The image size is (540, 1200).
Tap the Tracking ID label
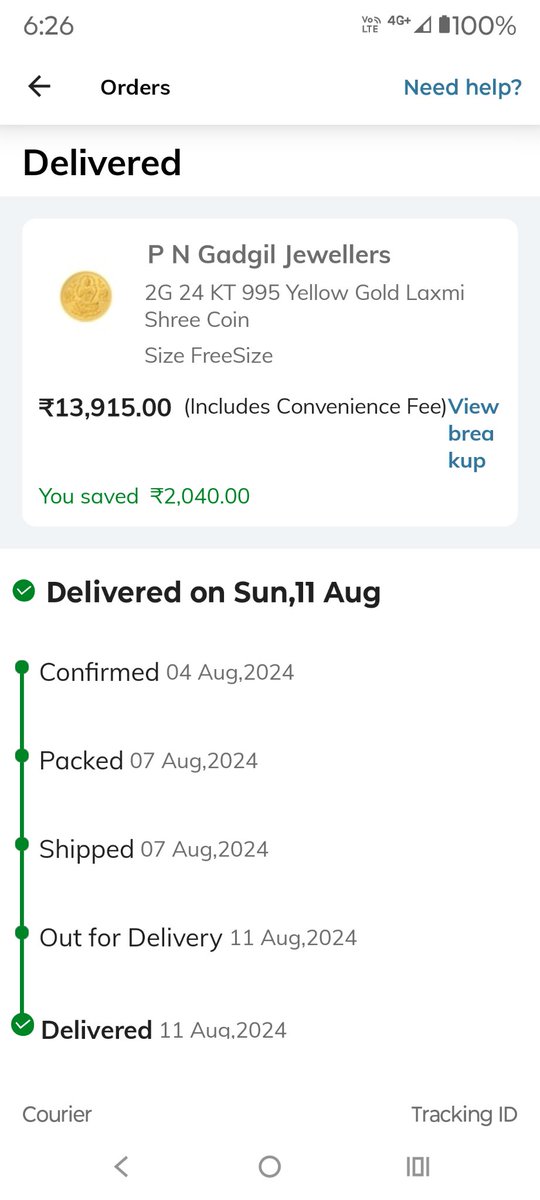tap(464, 1114)
